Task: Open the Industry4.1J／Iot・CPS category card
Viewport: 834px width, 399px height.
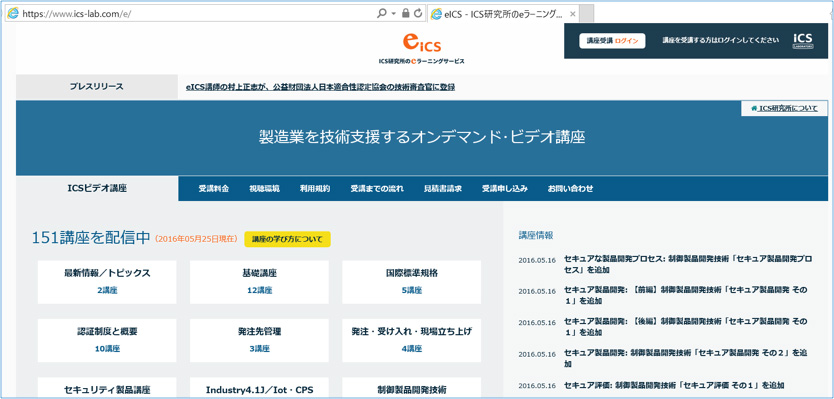Action: coord(259,387)
